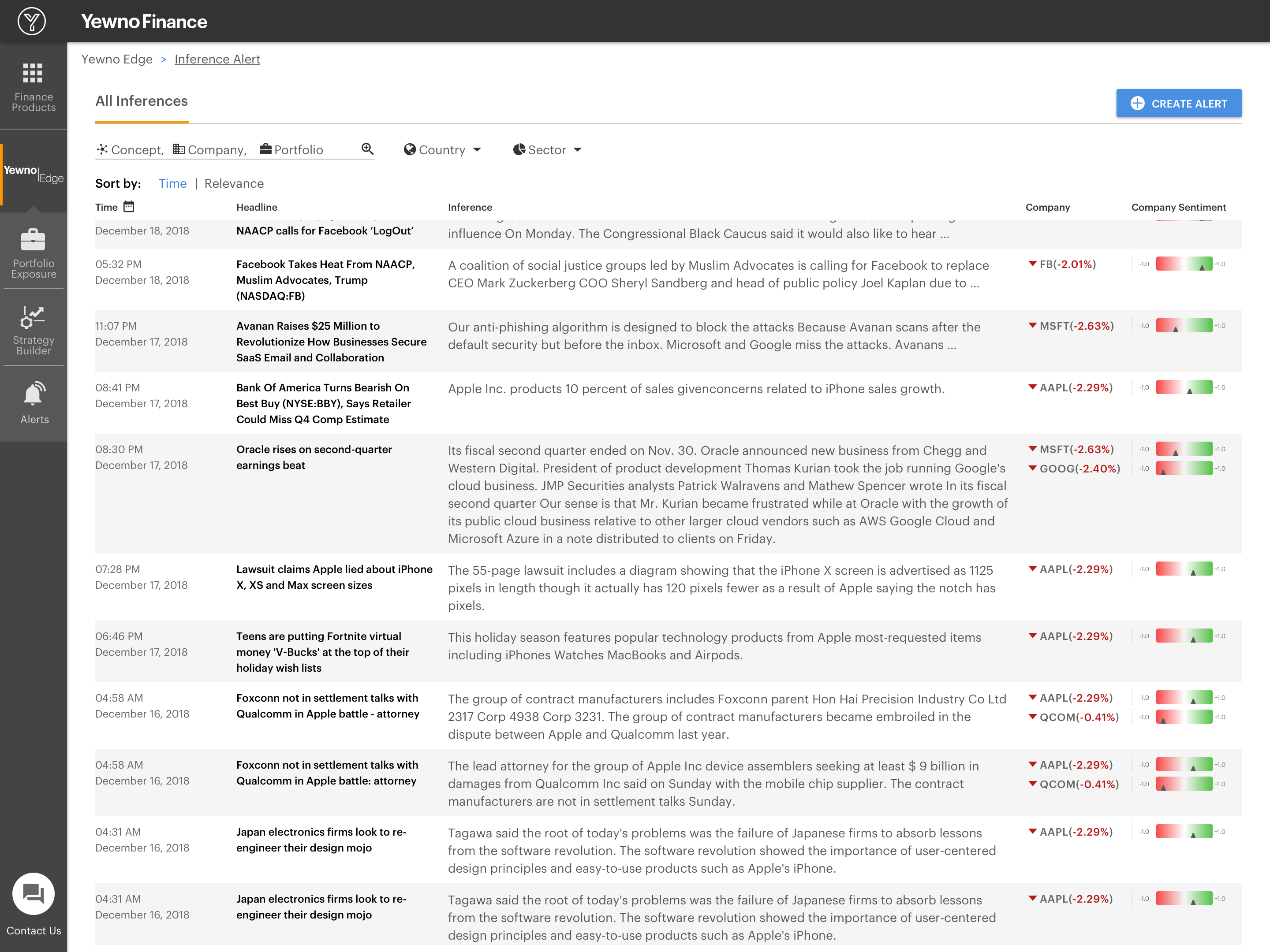Open headline 'Avanan Raises $25 Million'
Image resolution: width=1270 pixels, height=952 pixels.
pyautogui.click(x=331, y=342)
